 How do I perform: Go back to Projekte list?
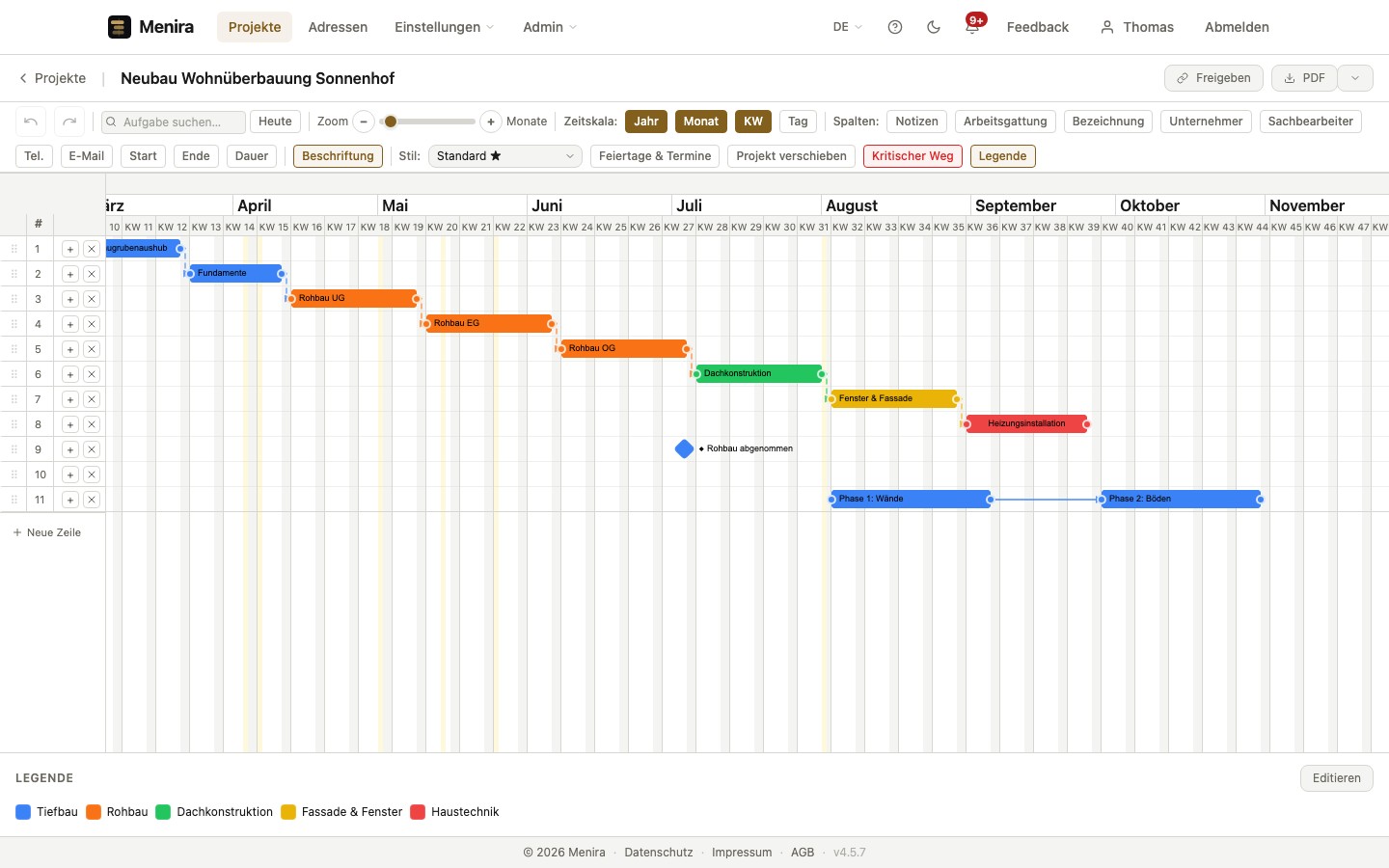tap(52, 78)
